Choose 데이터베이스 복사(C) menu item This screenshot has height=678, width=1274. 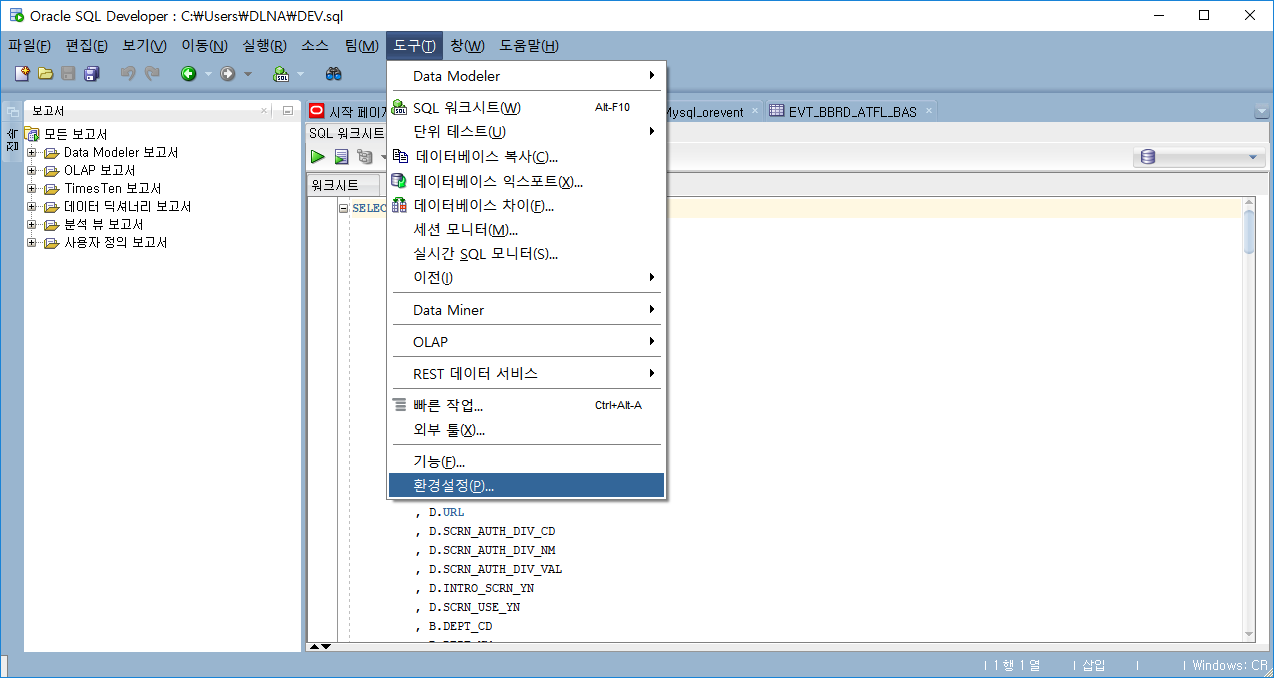pyautogui.click(x=526, y=156)
